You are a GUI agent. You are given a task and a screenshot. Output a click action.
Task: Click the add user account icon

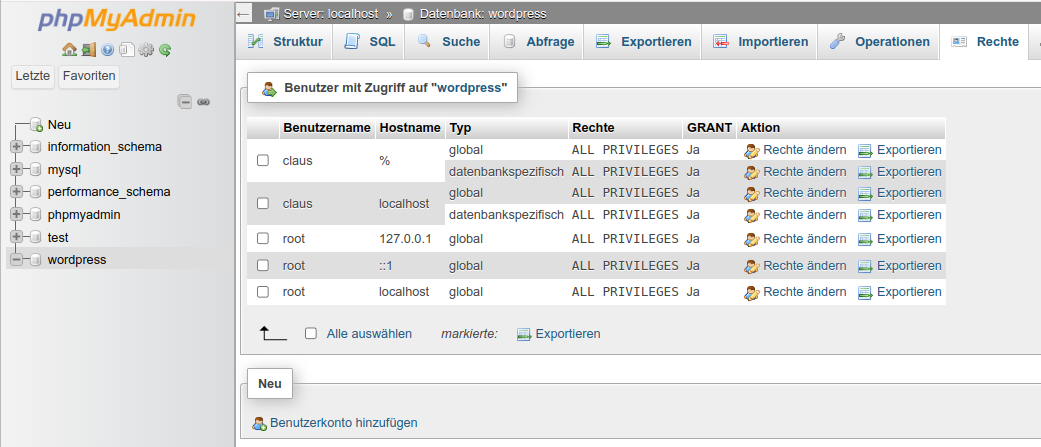tap(260, 423)
